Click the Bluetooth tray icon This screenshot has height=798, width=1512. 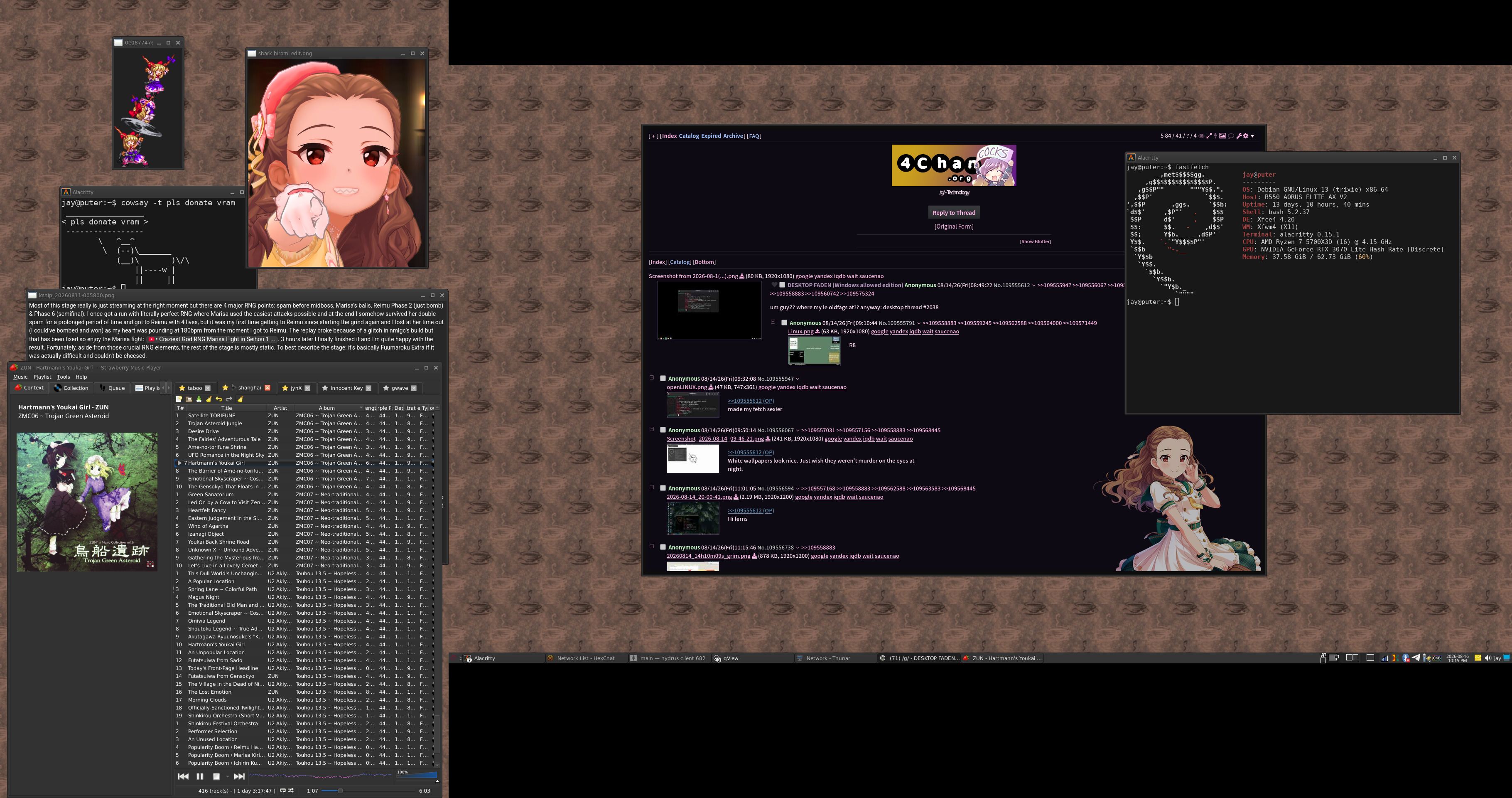click(1406, 658)
